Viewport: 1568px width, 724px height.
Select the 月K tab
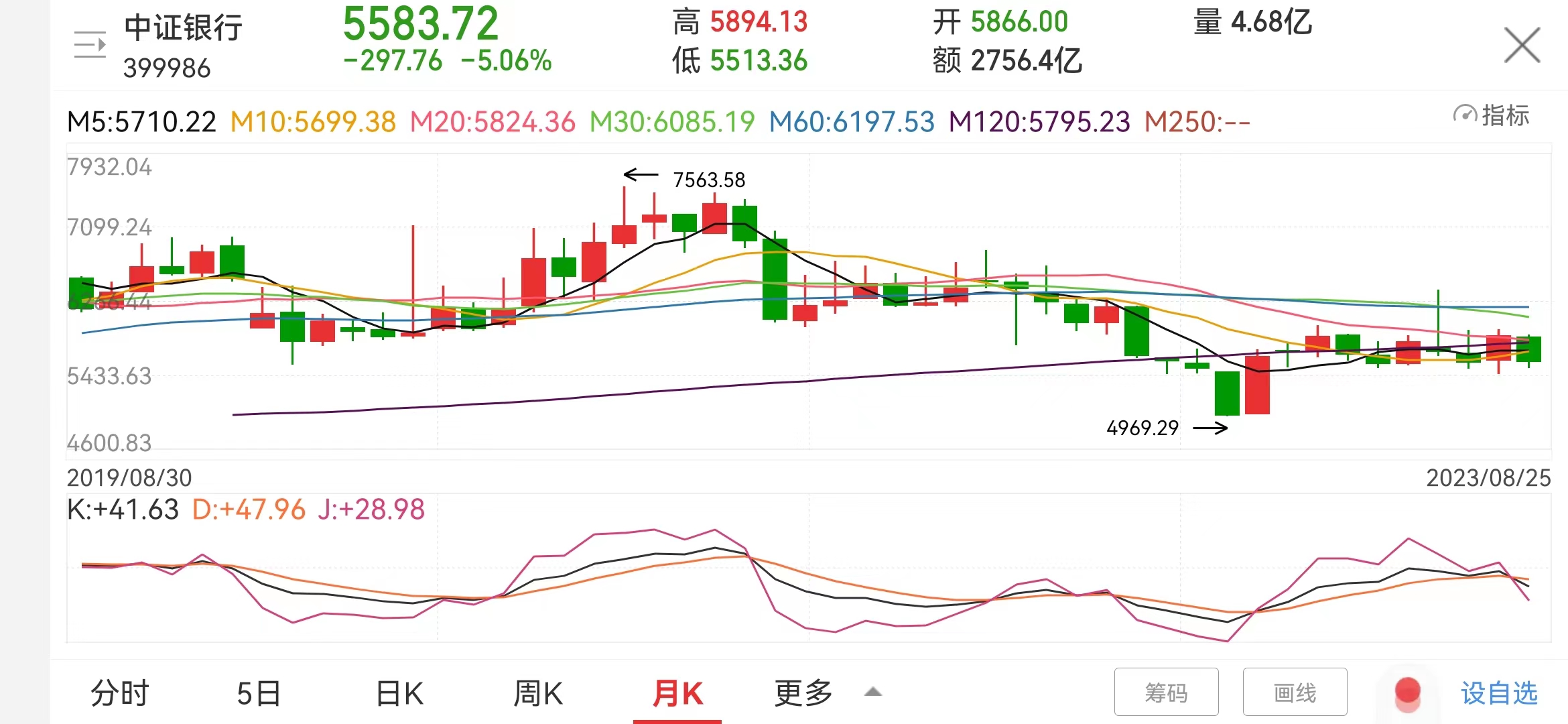click(677, 692)
